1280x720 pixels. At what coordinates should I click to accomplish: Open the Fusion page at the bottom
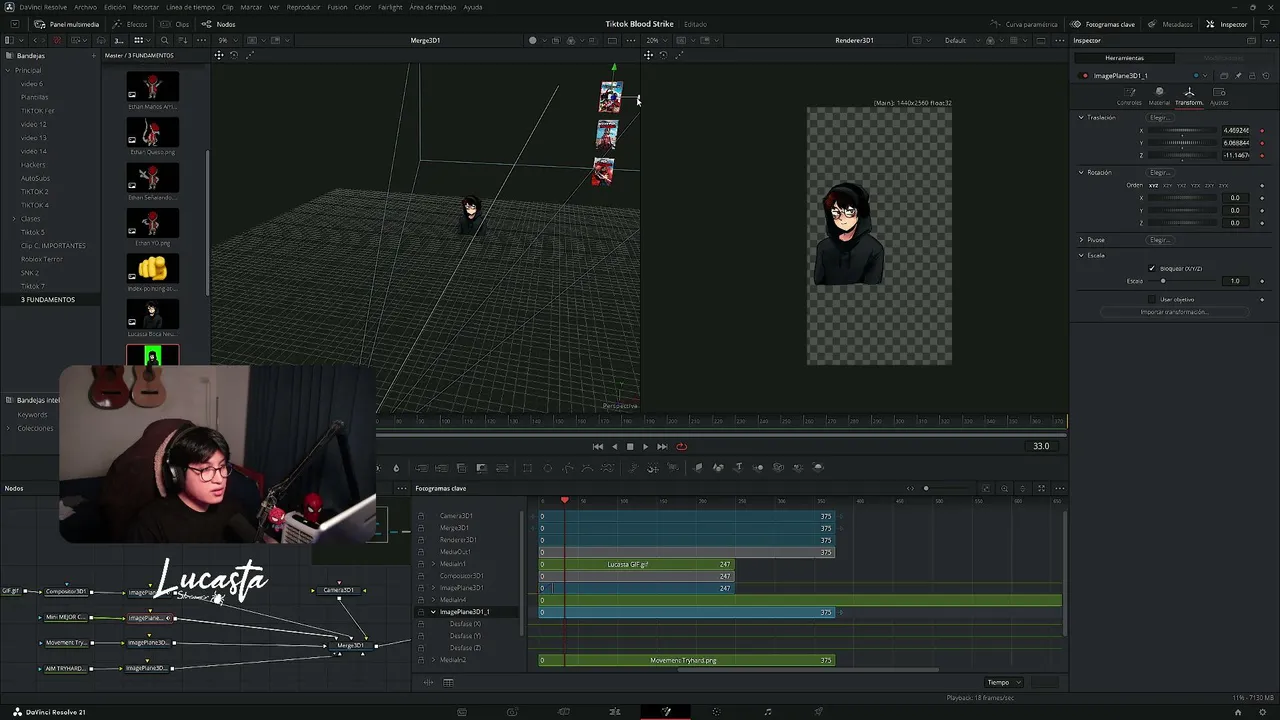coord(666,712)
